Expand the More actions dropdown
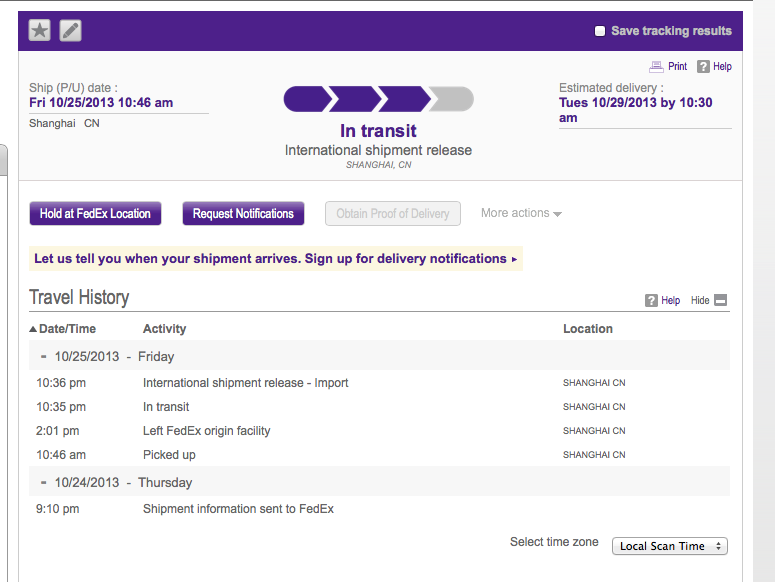This screenshot has width=775, height=582. click(521, 213)
